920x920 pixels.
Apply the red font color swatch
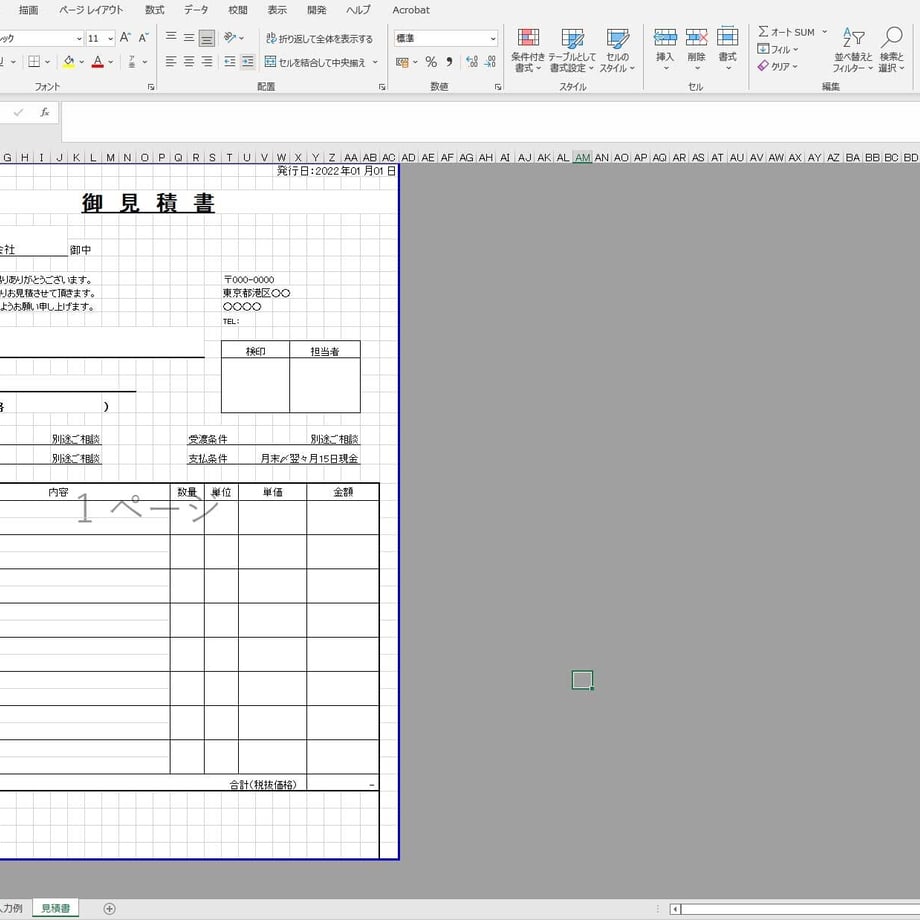[97, 62]
